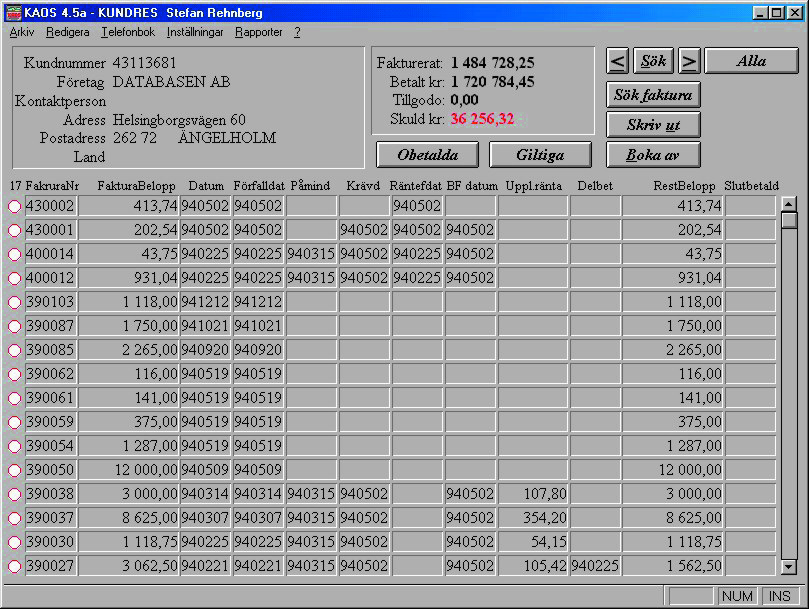Open the Inställningar menu
Image resolution: width=809 pixels, height=609 pixels.
pyautogui.click(x=195, y=32)
